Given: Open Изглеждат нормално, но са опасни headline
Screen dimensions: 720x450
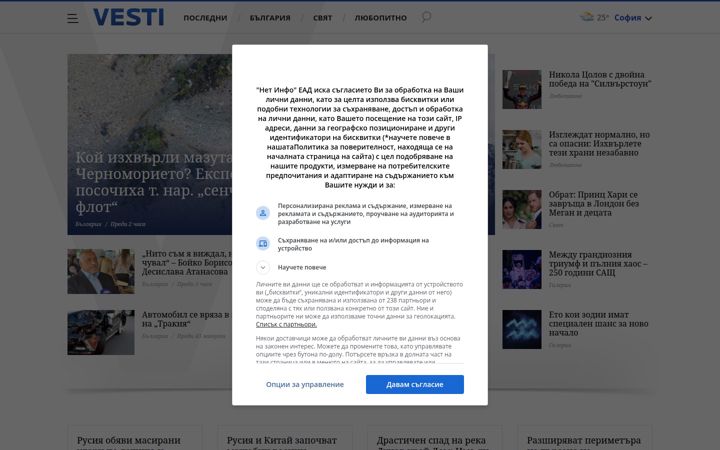Looking at the screenshot, I should pyautogui.click(x=599, y=143).
